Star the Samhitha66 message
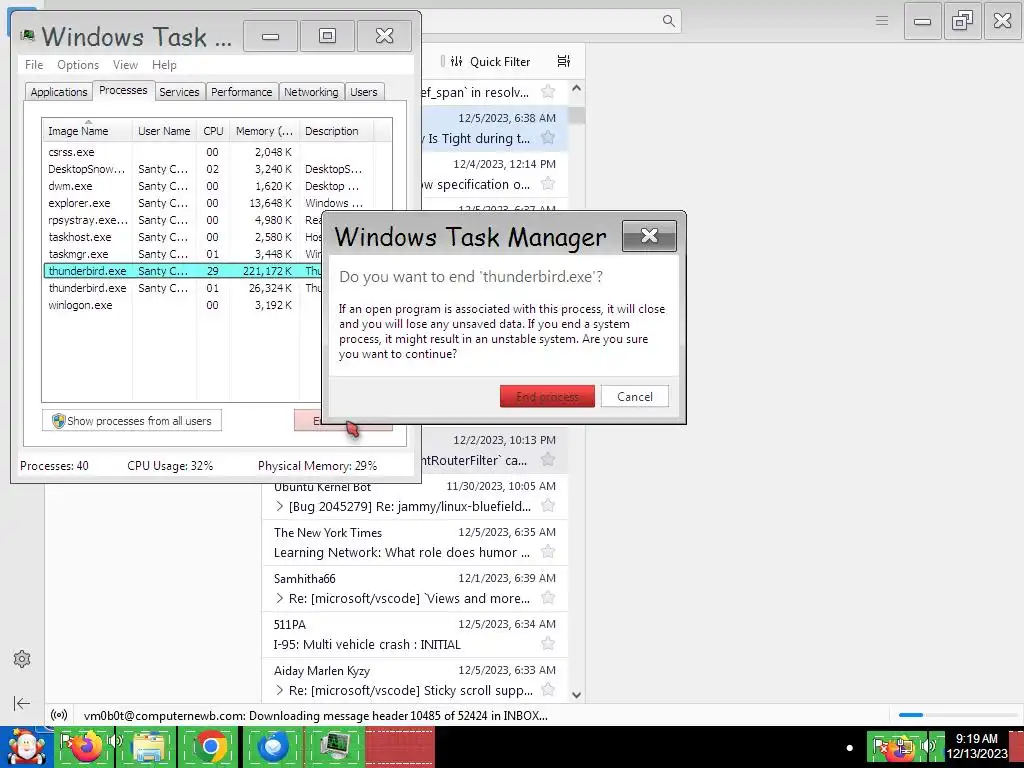 (548, 598)
